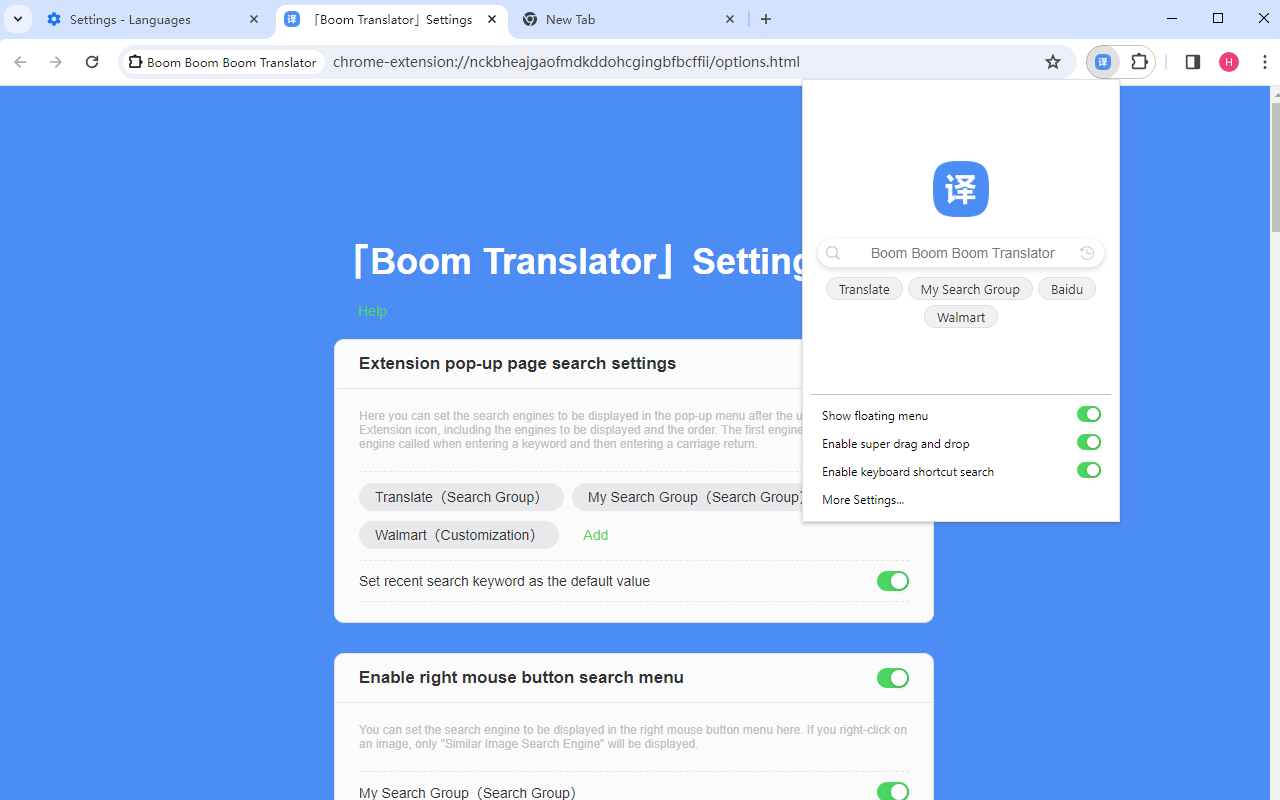Click the Baidu pill in popup
The height and width of the screenshot is (800, 1280).
1067,289
